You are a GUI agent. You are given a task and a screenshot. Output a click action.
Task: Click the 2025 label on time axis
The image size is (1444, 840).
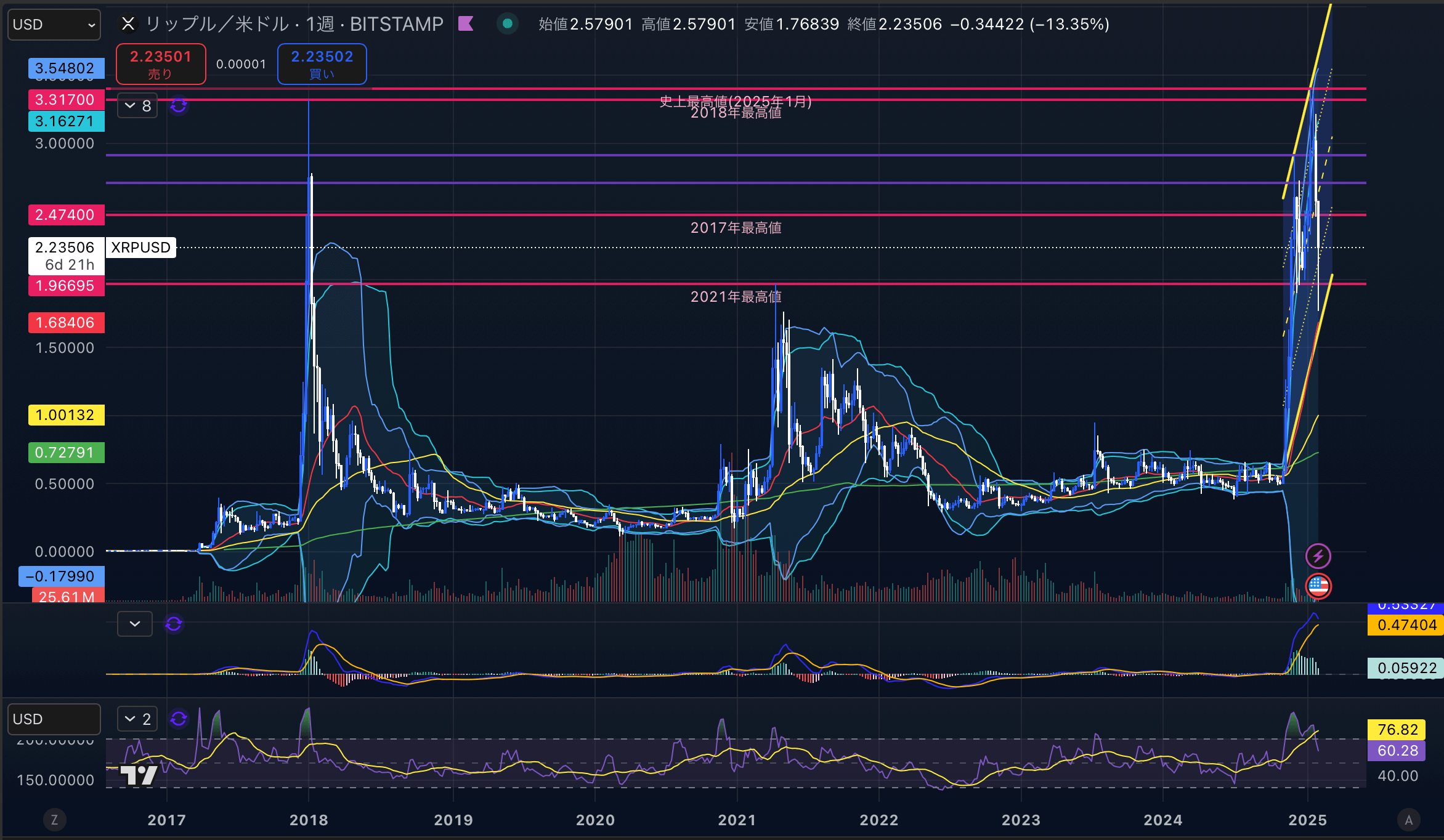click(x=1308, y=820)
